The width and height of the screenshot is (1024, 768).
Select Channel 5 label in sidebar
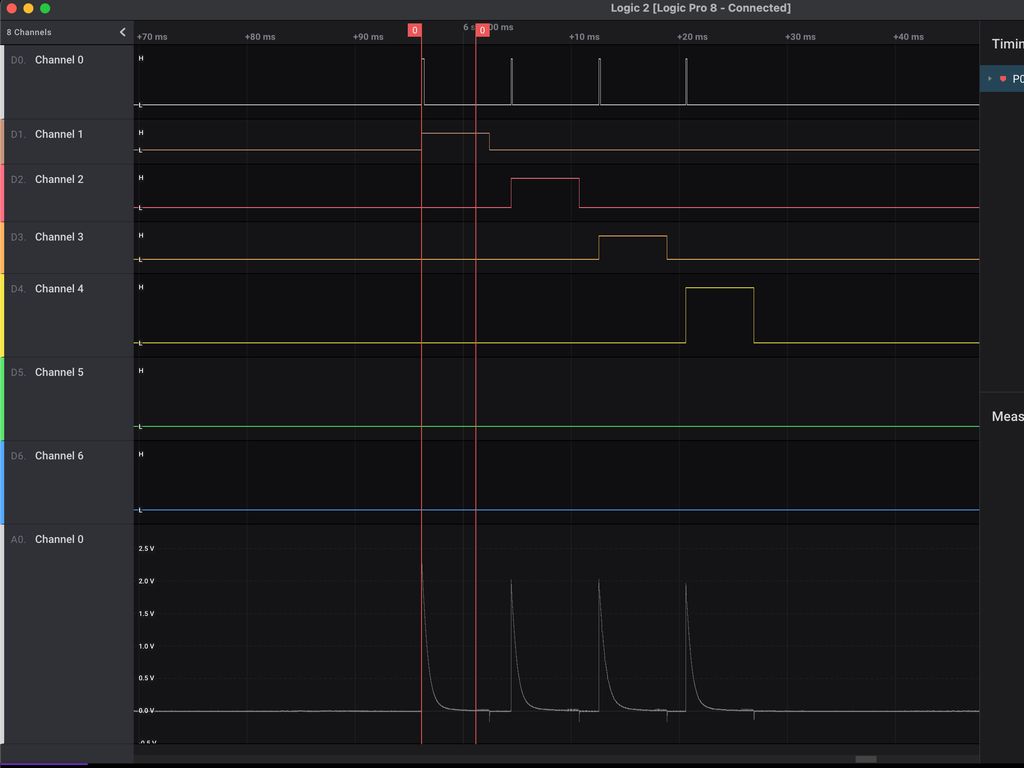point(59,372)
